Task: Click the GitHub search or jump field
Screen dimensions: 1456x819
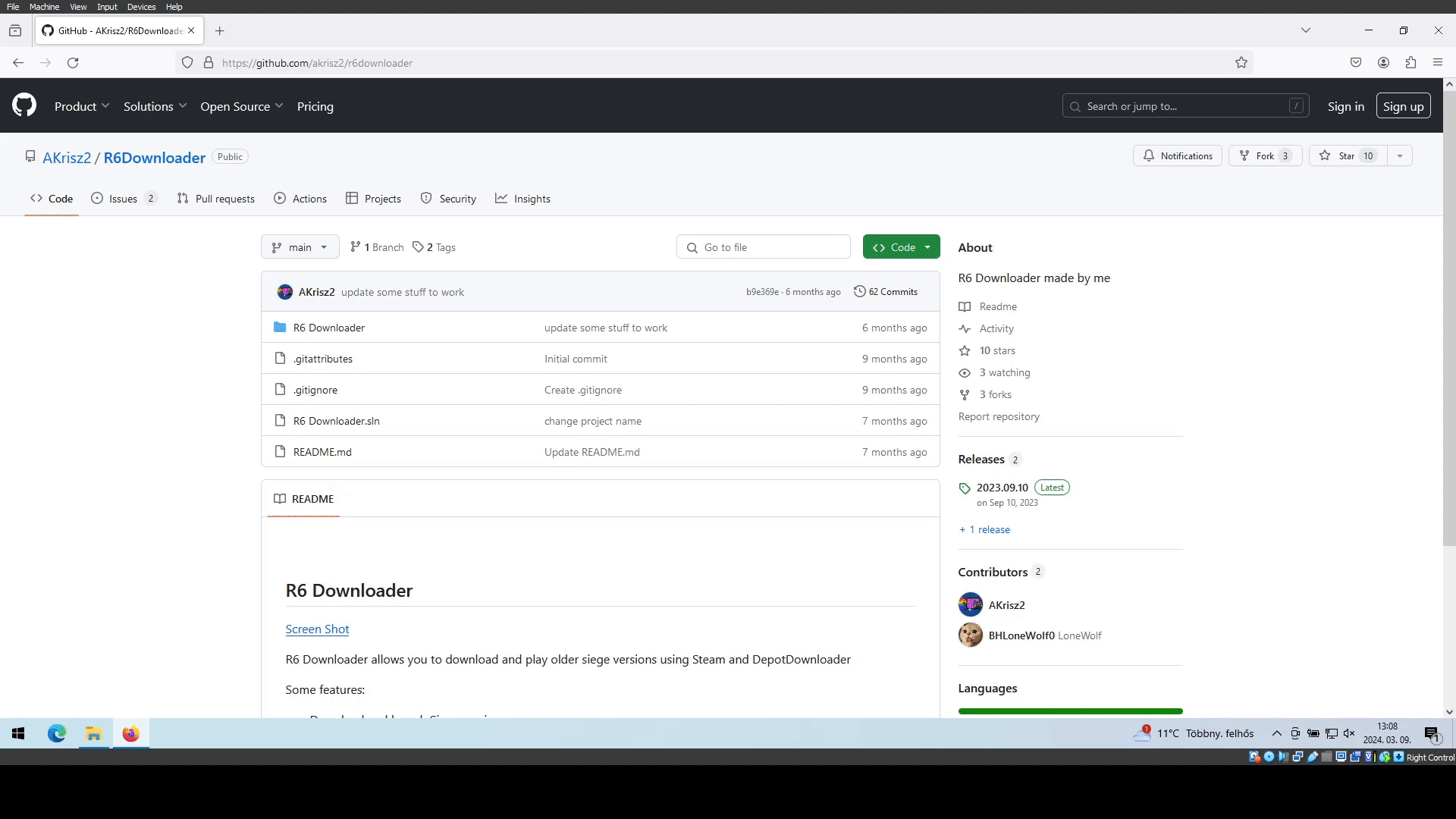Action: (x=1185, y=106)
